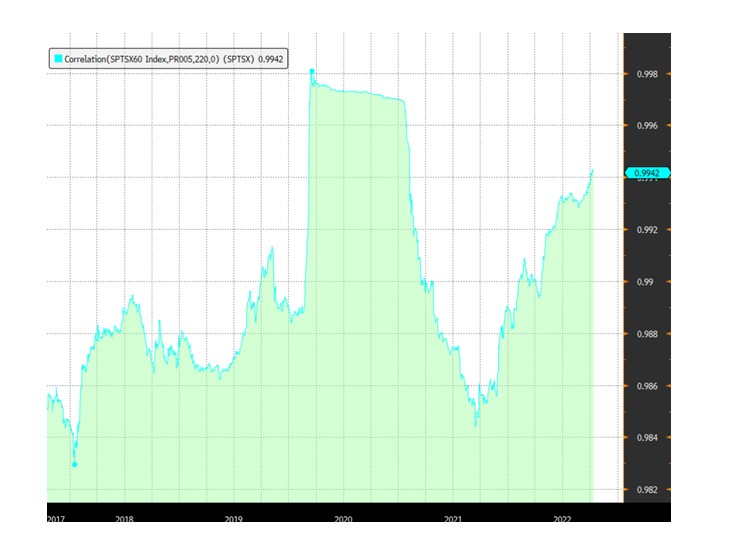Click the 0.984 y-axis value

(646, 438)
